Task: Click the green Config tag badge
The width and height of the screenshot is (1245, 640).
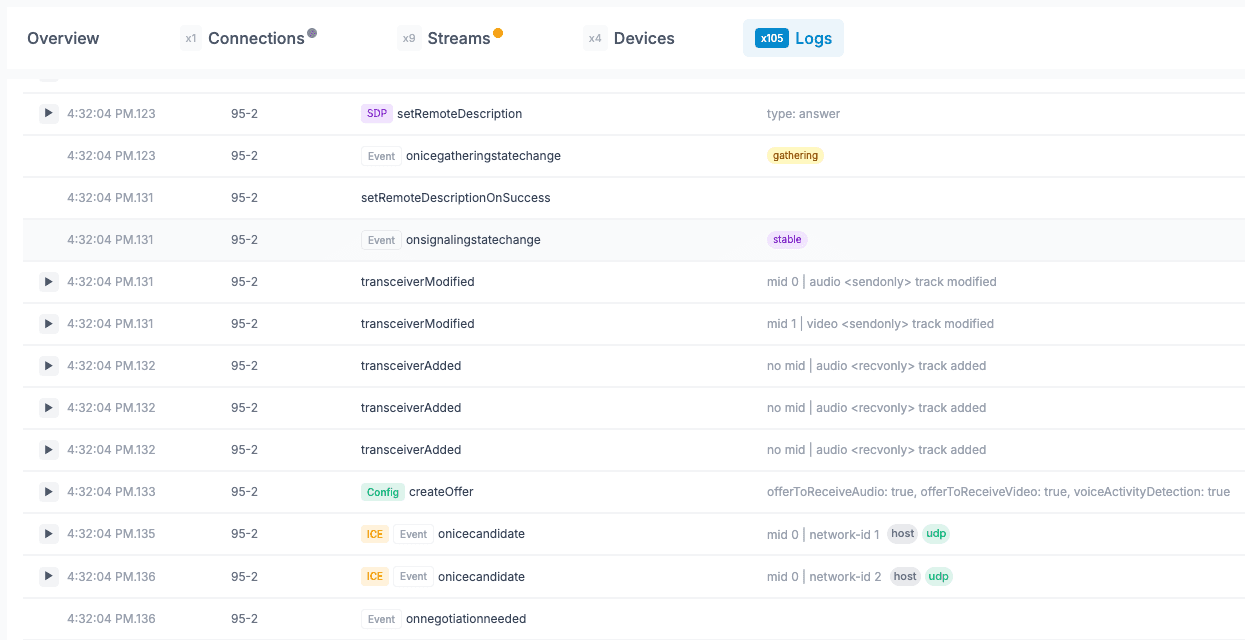Action: pyautogui.click(x=382, y=492)
